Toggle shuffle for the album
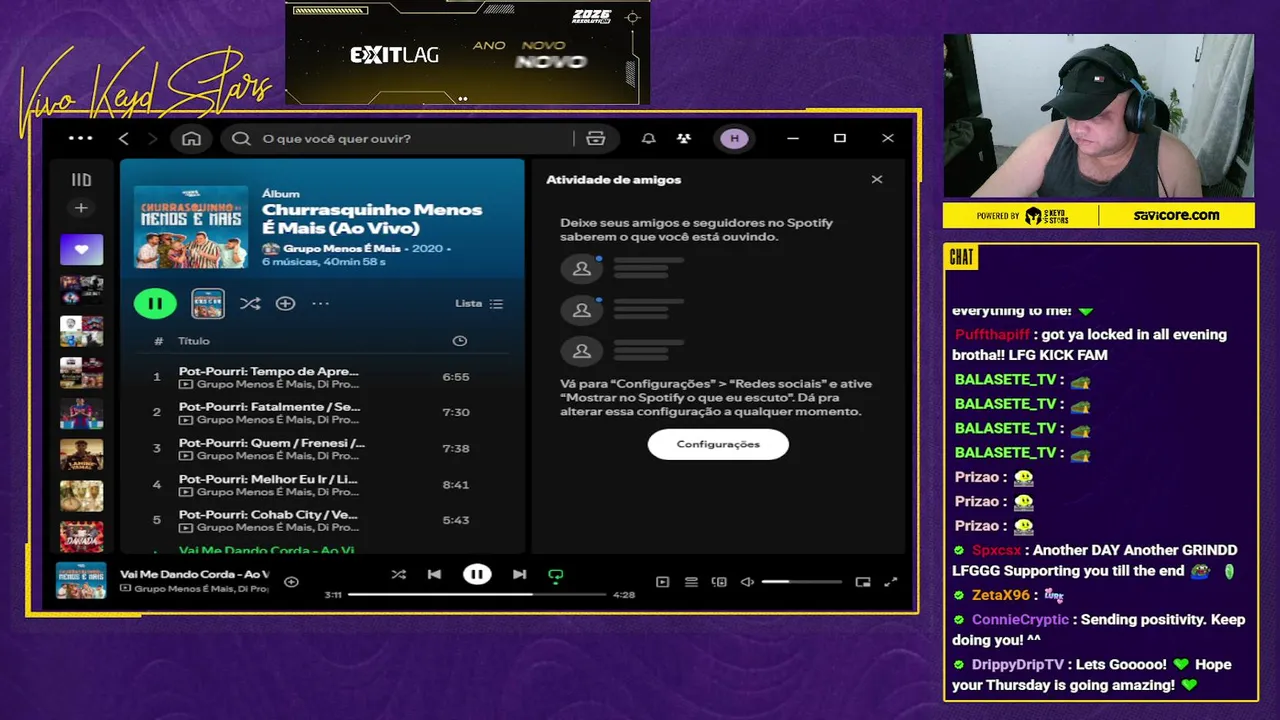The height and width of the screenshot is (720, 1280). pos(250,303)
